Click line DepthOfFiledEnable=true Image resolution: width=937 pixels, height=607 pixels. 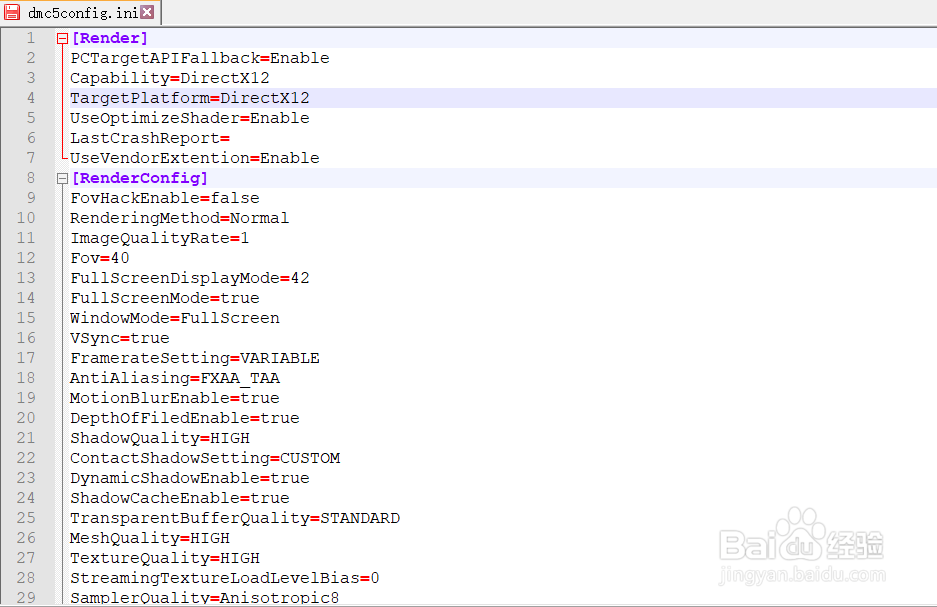coord(185,418)
